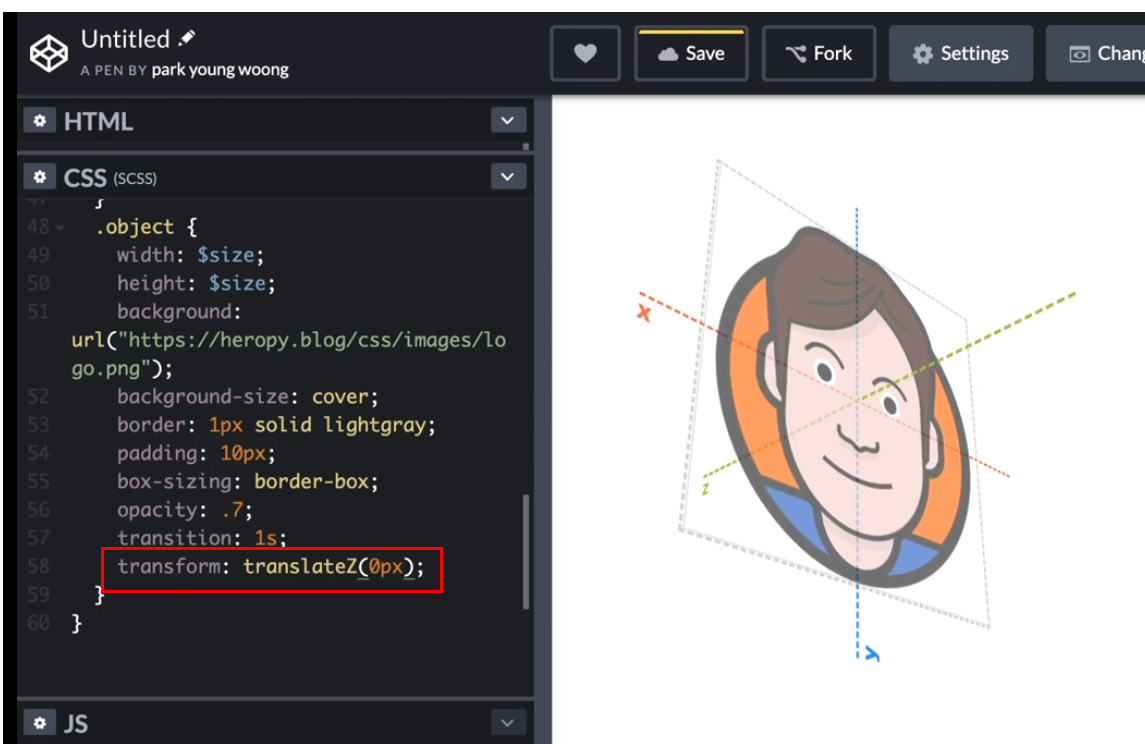Click the 'background:' property on line 51

click(x=179, y=312)
